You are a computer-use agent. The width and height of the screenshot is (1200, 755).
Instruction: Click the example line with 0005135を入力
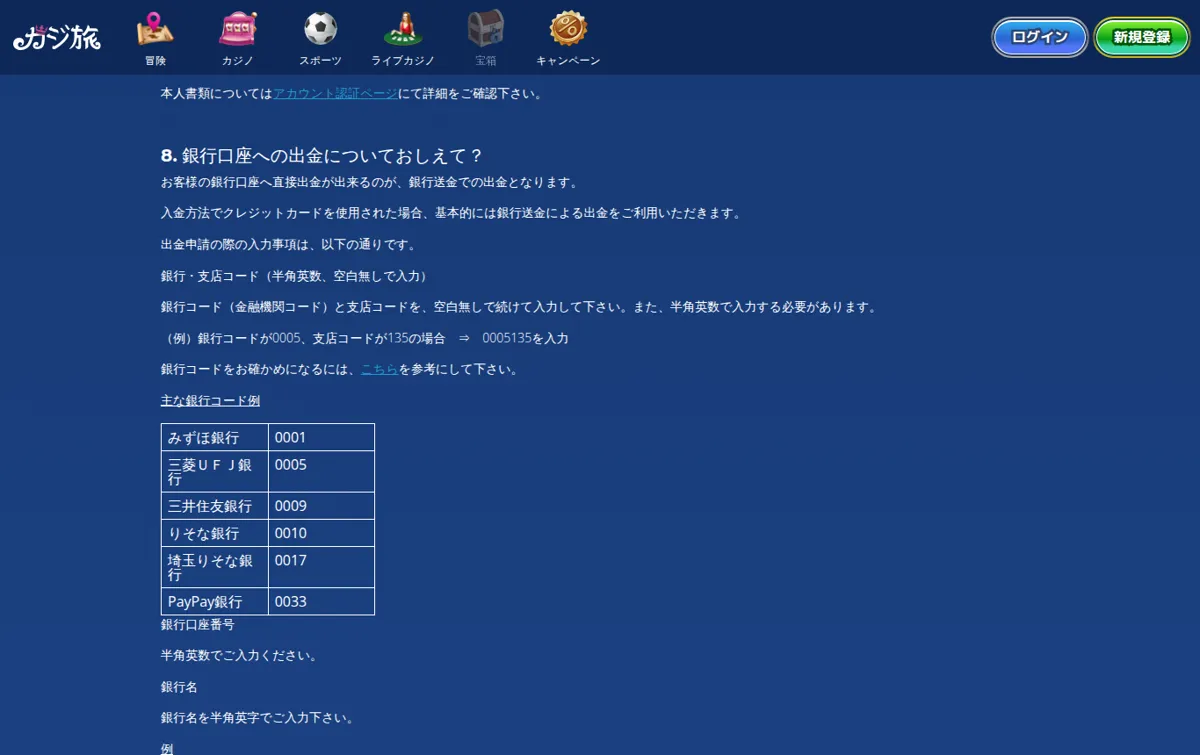click(x=365, y=338)
